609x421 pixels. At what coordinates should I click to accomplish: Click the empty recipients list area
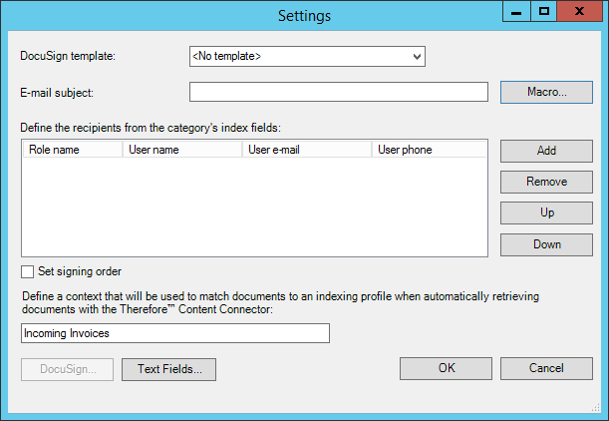point(253,208)
